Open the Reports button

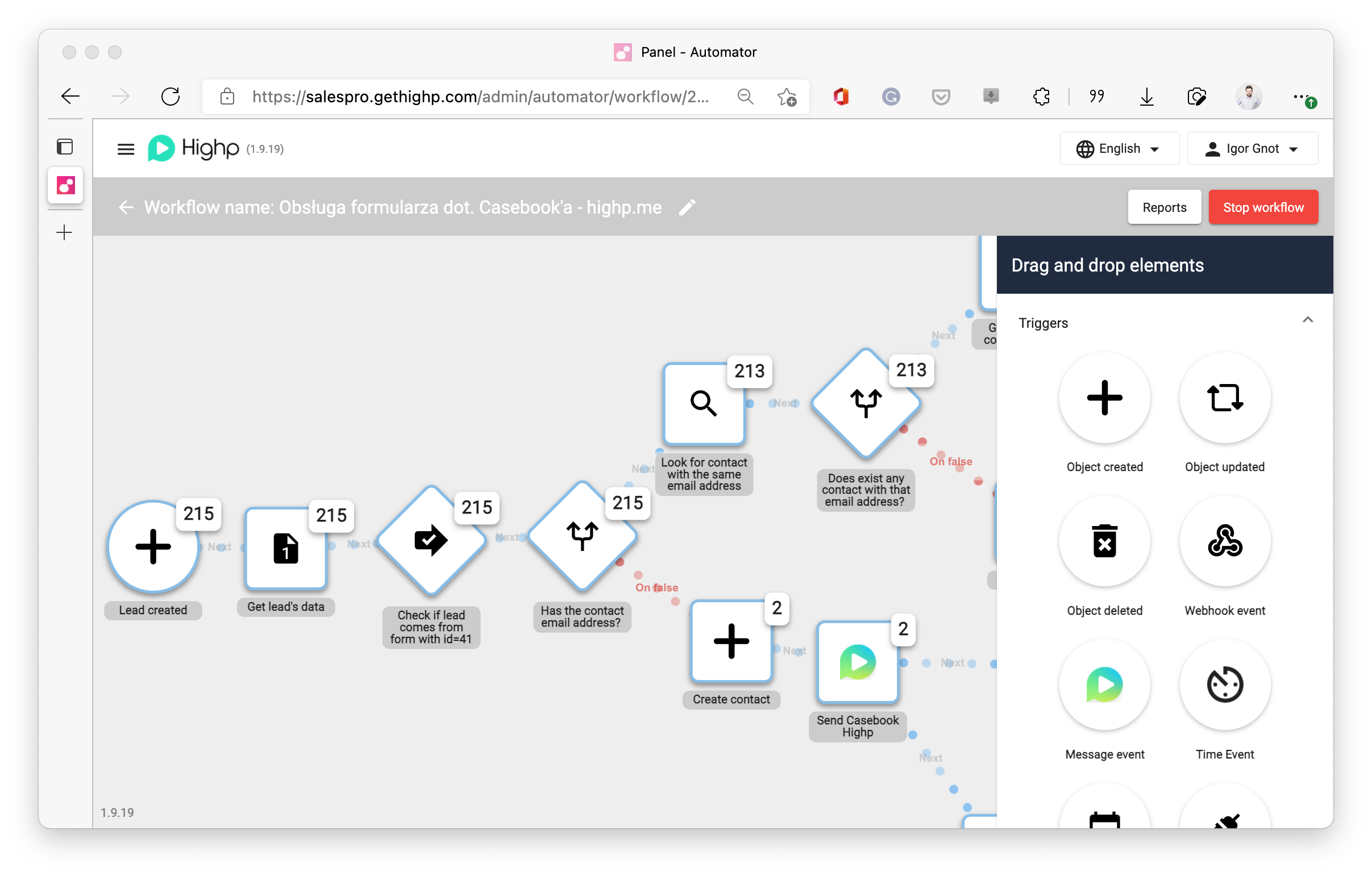tap(1164, 207)
